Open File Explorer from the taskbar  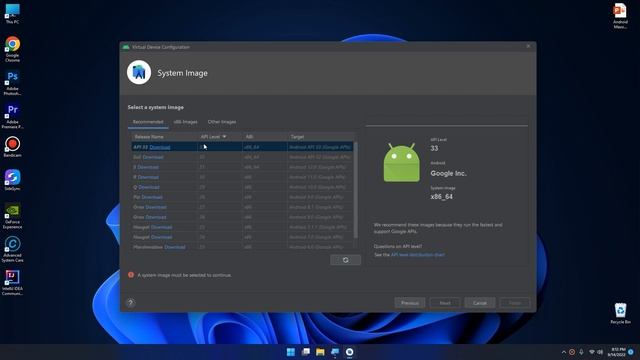pos(320,352)
